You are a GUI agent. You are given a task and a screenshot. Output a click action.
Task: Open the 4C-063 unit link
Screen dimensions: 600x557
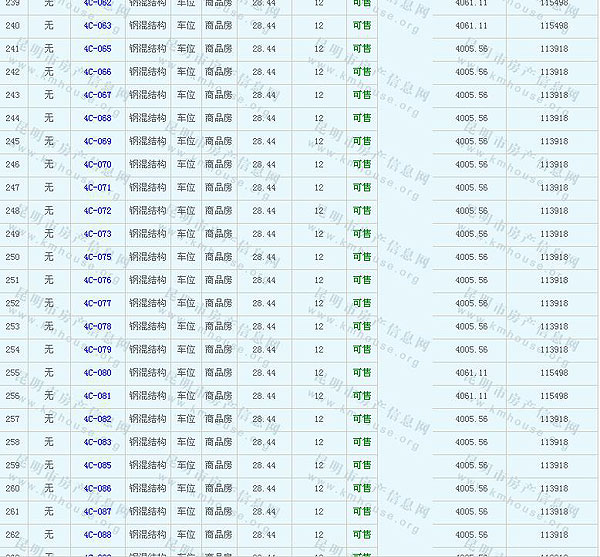[97, 25]
